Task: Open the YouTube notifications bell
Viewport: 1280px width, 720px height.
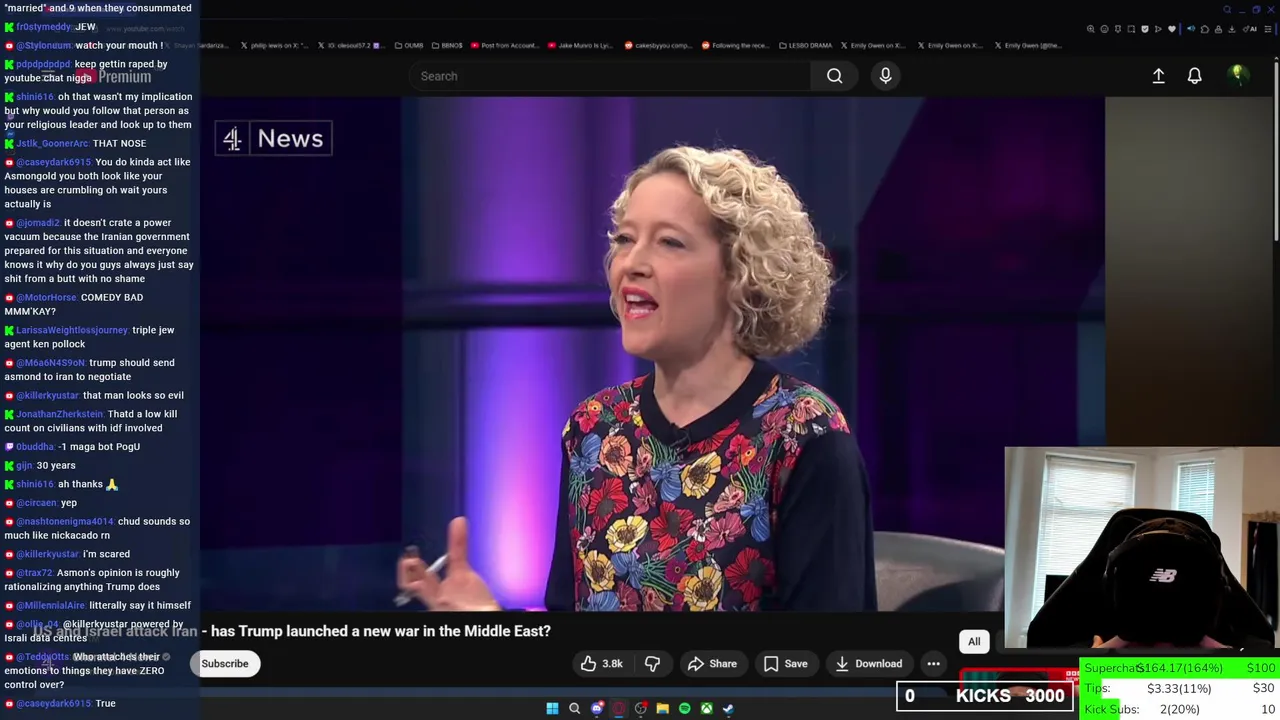Action: [1194, 76]
